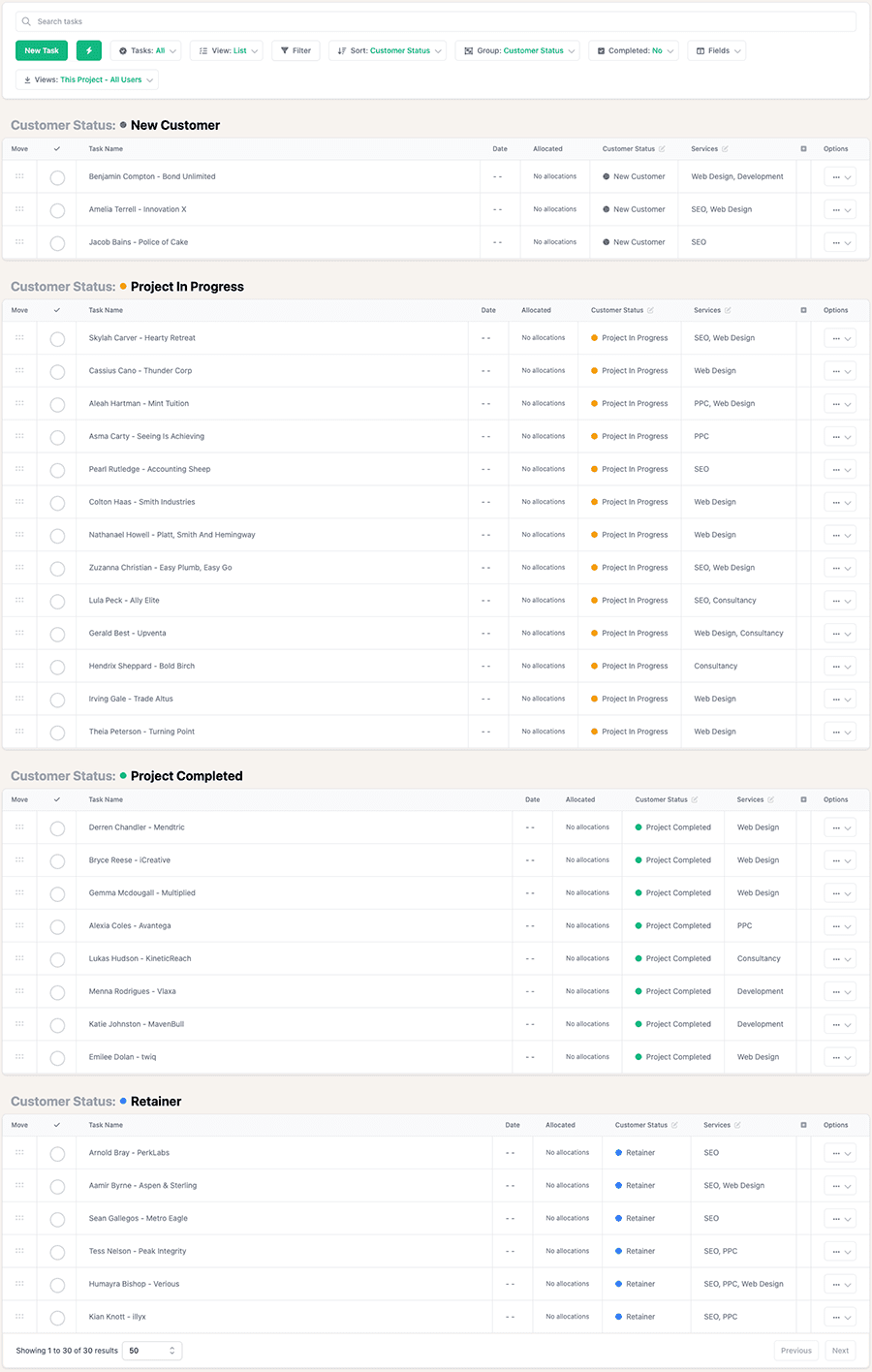Tick the completion circle for Derren Chandler - Mendtric

57,828
